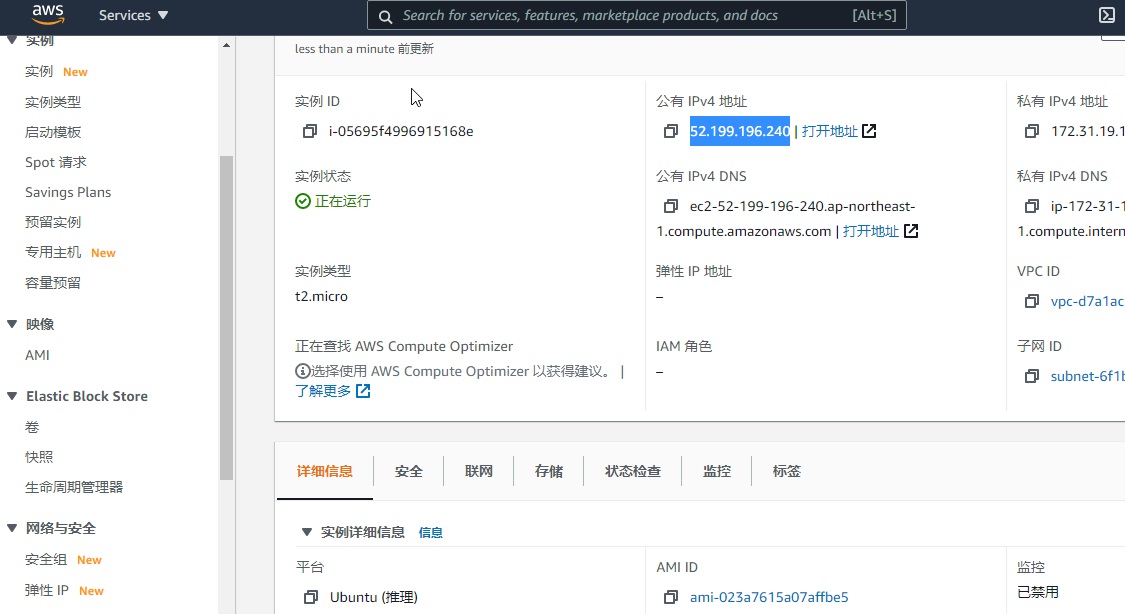This screenshot has height=614, width=1125.
Task: Open the public IP 打开地址 link
Action: point(831,131)
